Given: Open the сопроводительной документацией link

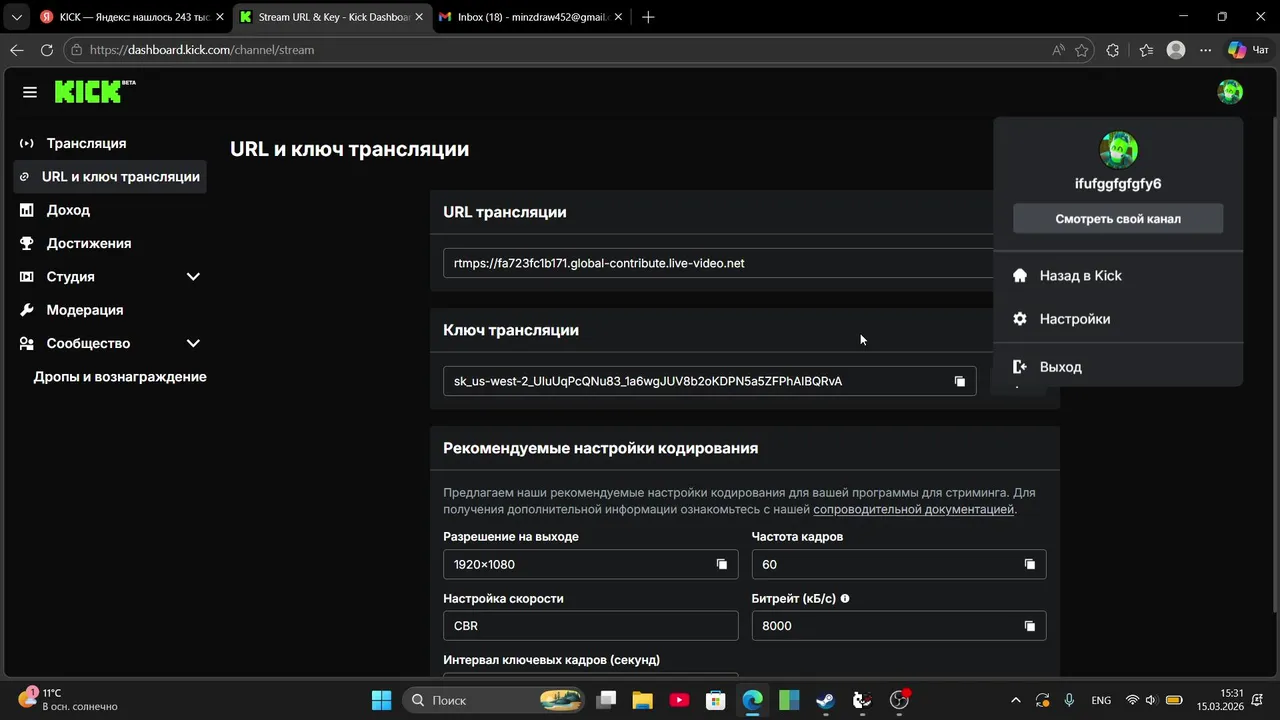Looking at the screenshot, I should click(x=913, y=510).
